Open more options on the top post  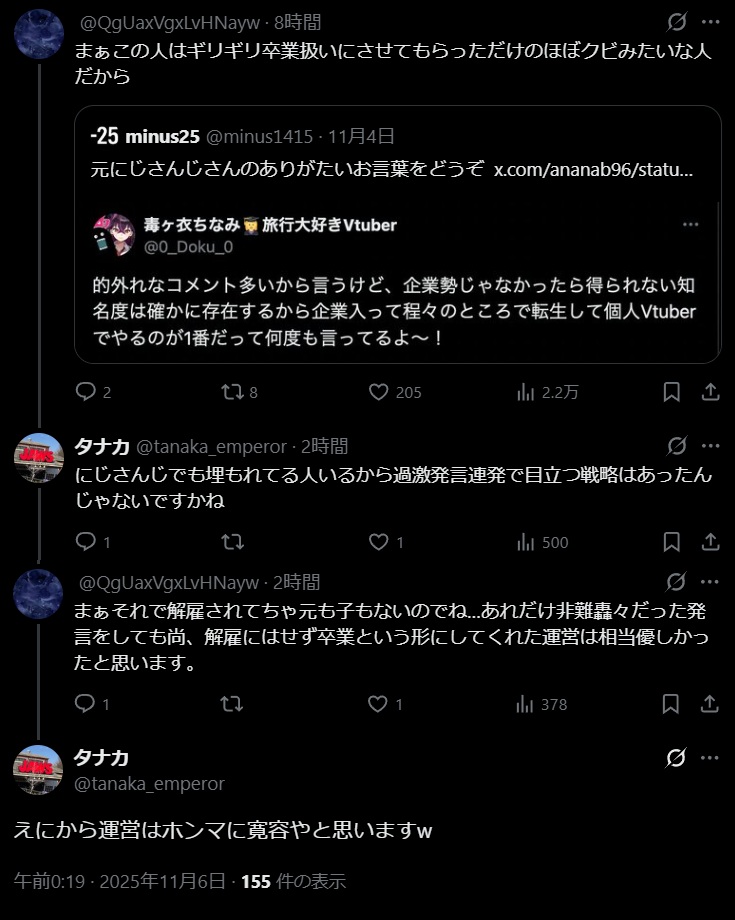(710, 22)
